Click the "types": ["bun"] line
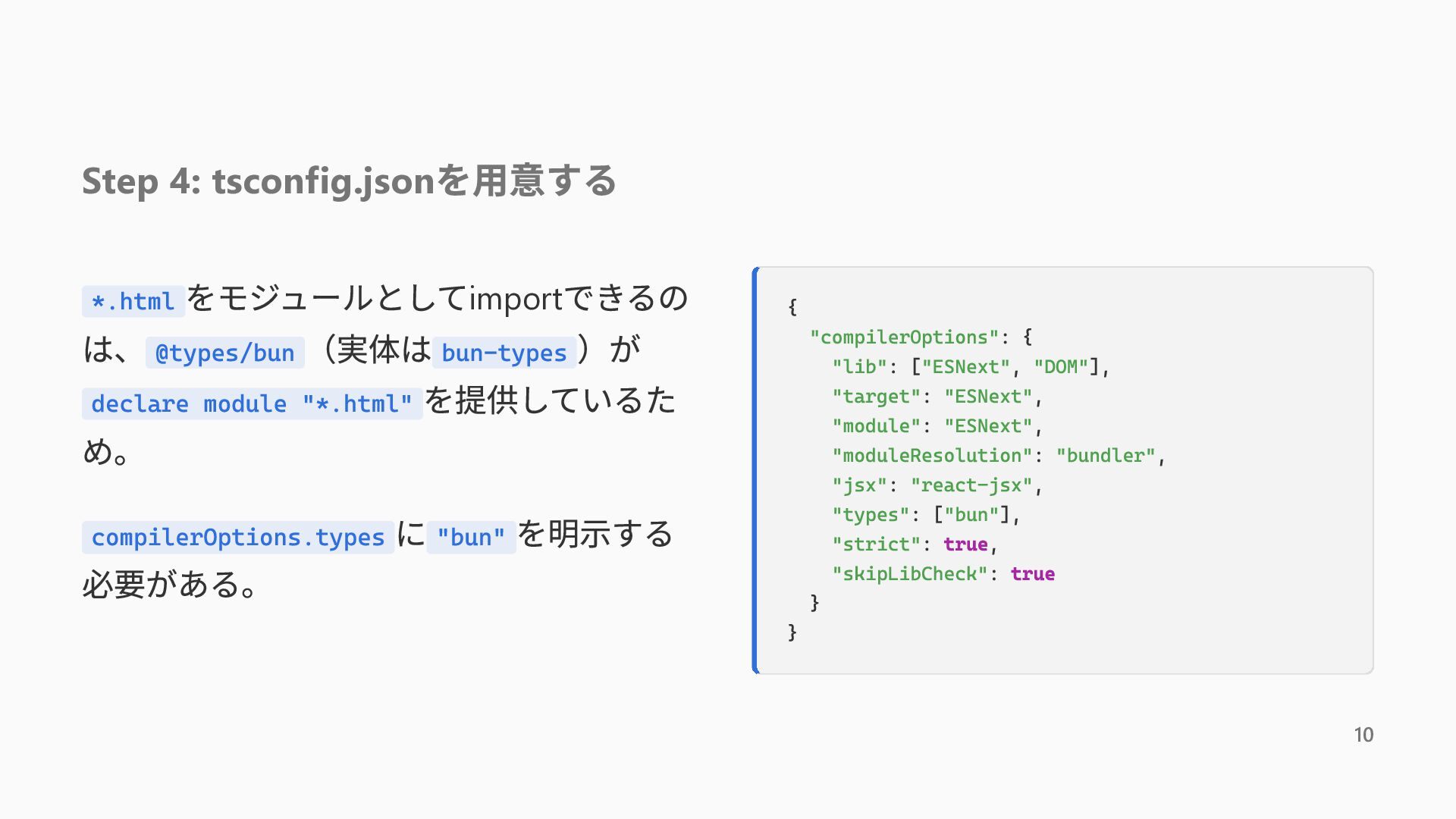Viewport: 1456px width, 819px height. [x=927, y=515]
